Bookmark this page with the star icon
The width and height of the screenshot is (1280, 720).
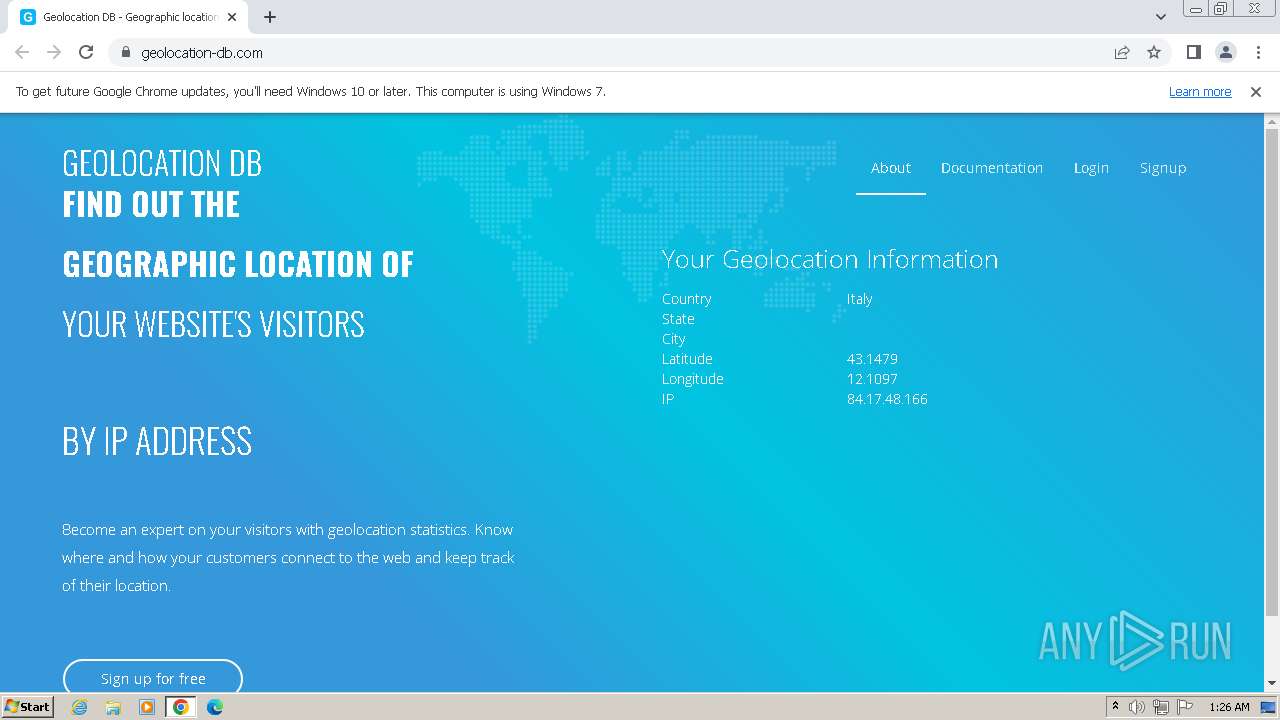(1154, 52)
